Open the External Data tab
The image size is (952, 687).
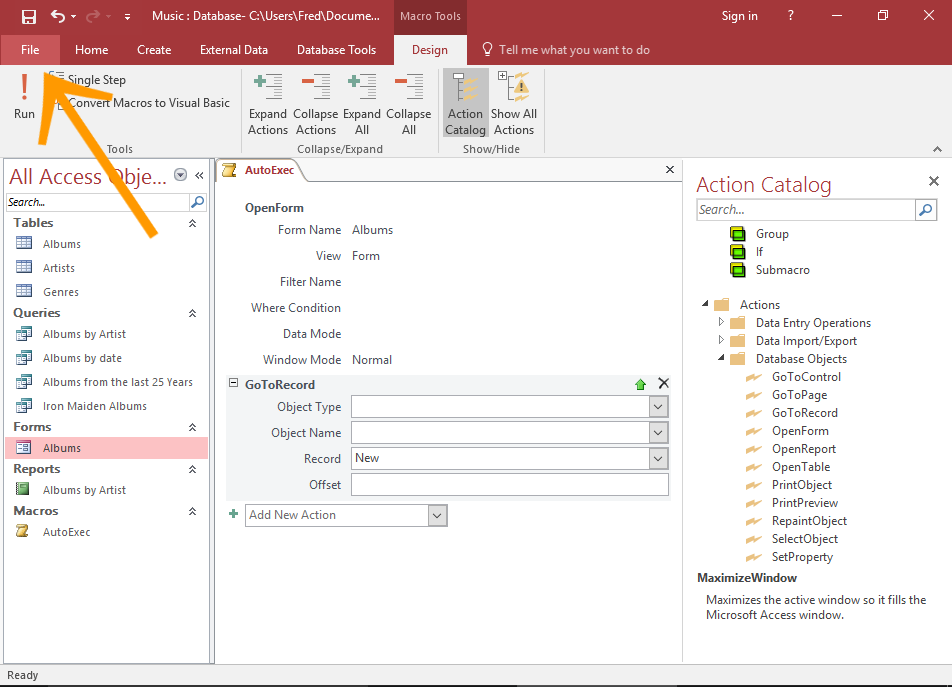(x=234, y=50)
